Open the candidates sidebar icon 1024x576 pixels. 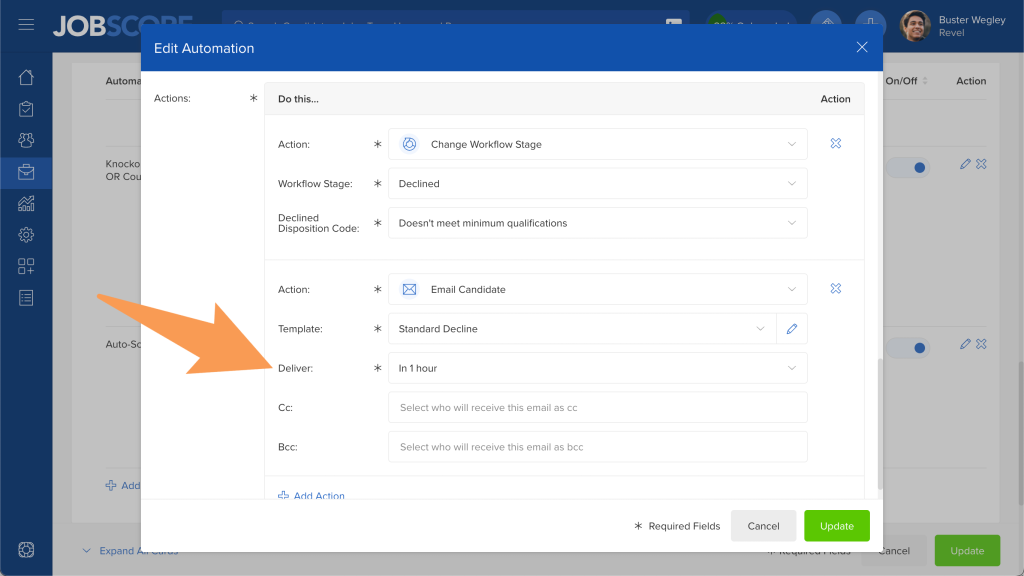pyautogui.click(x=26, y=141)
